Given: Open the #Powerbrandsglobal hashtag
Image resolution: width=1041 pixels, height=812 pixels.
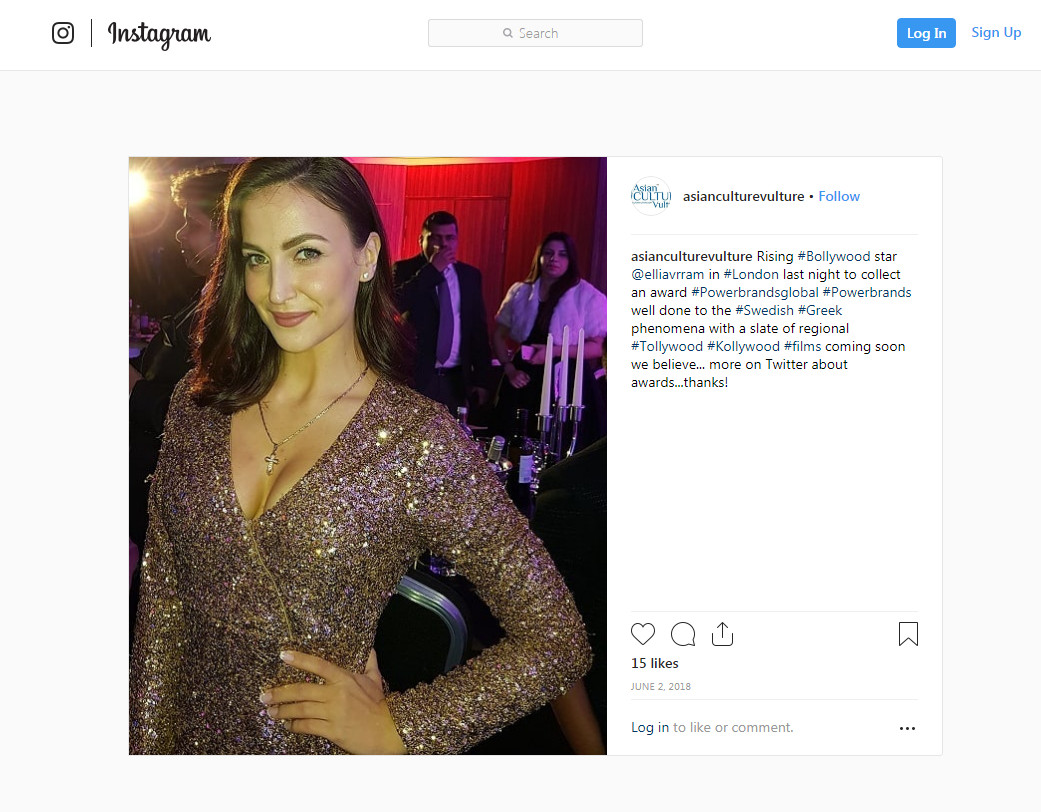Looking at the screenshot, I should click(755, 292).
